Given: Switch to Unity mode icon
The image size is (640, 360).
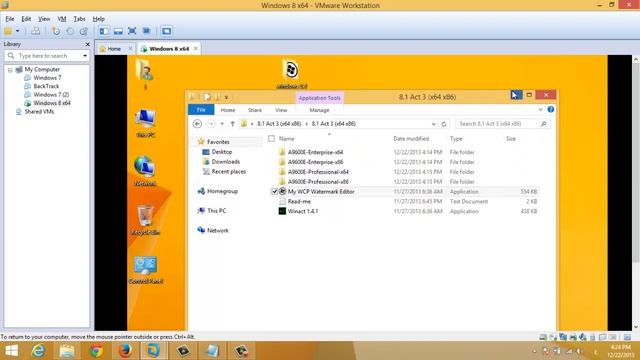Looking at the screenshot, I should 147,31.
